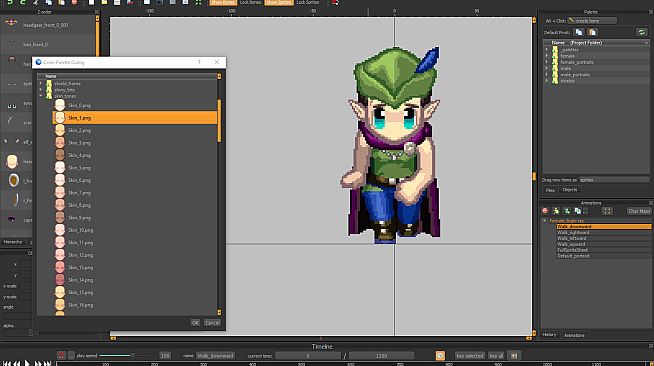
Task: Click current time input field
Action: coord(308,356)
